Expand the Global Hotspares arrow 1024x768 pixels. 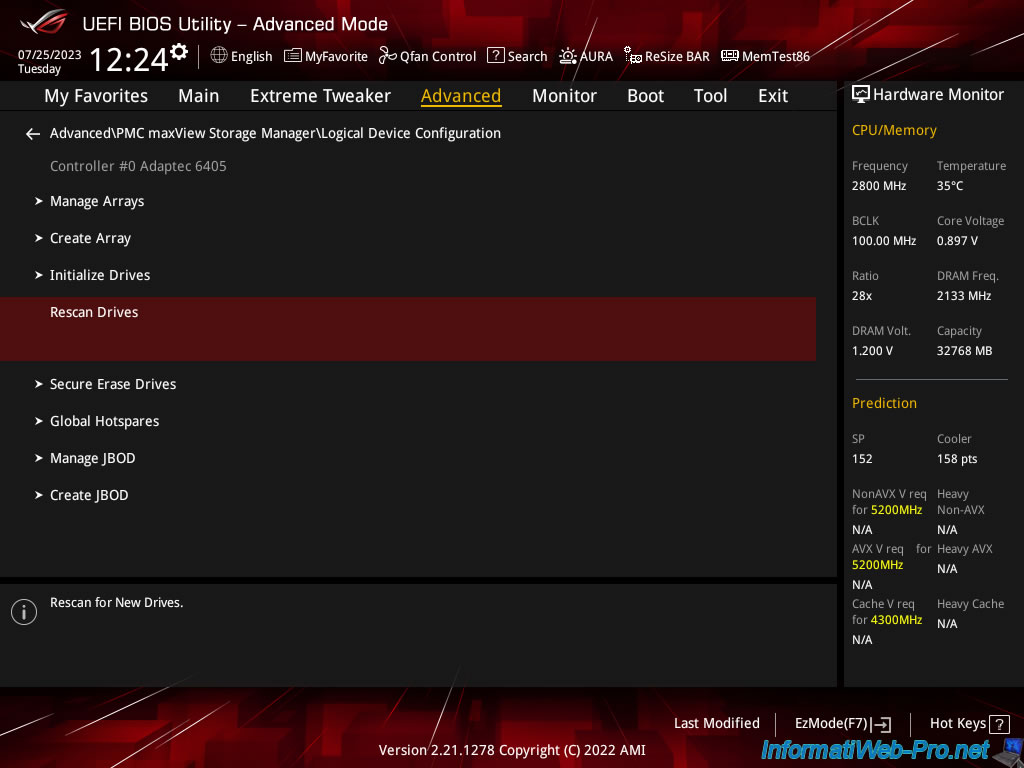coord(39,421)
